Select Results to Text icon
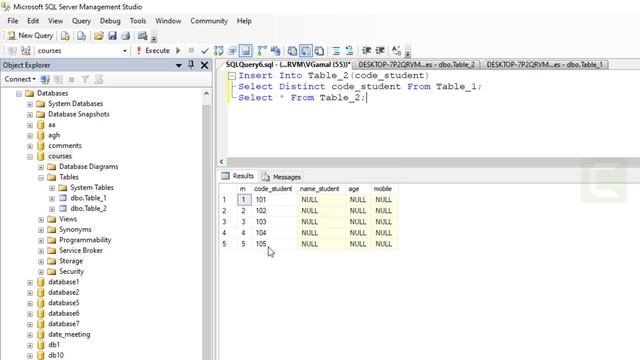This screenshot has width=640, height=360. pos(292,51)
